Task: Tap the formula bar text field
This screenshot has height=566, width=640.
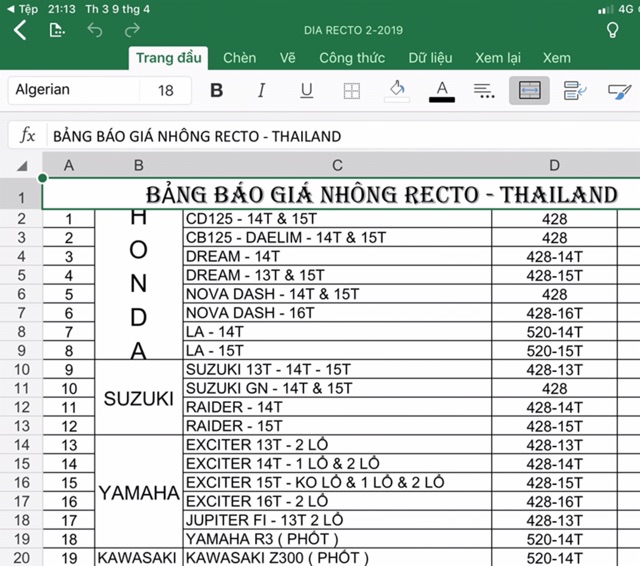Action: coord(343,136)
